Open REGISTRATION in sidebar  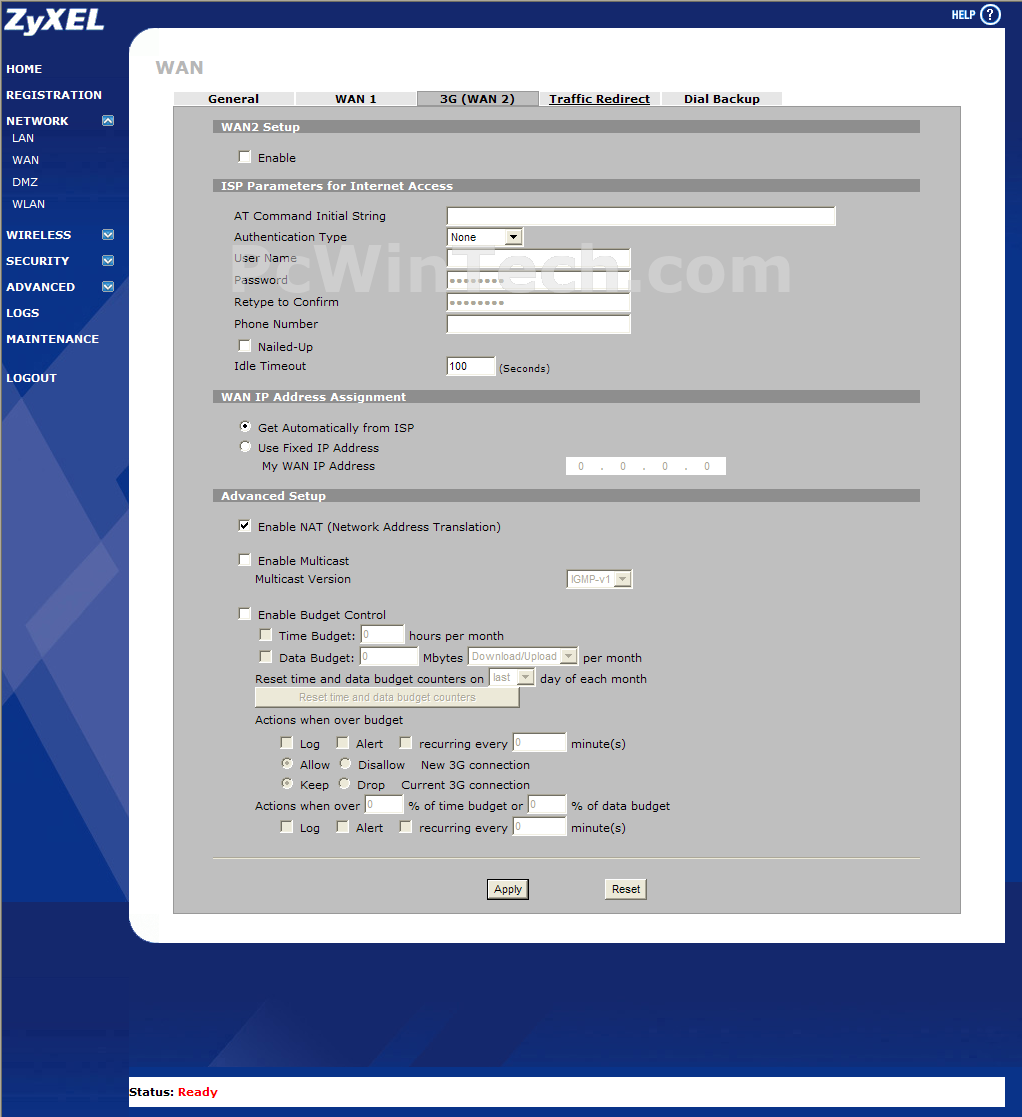coord(54,95)
